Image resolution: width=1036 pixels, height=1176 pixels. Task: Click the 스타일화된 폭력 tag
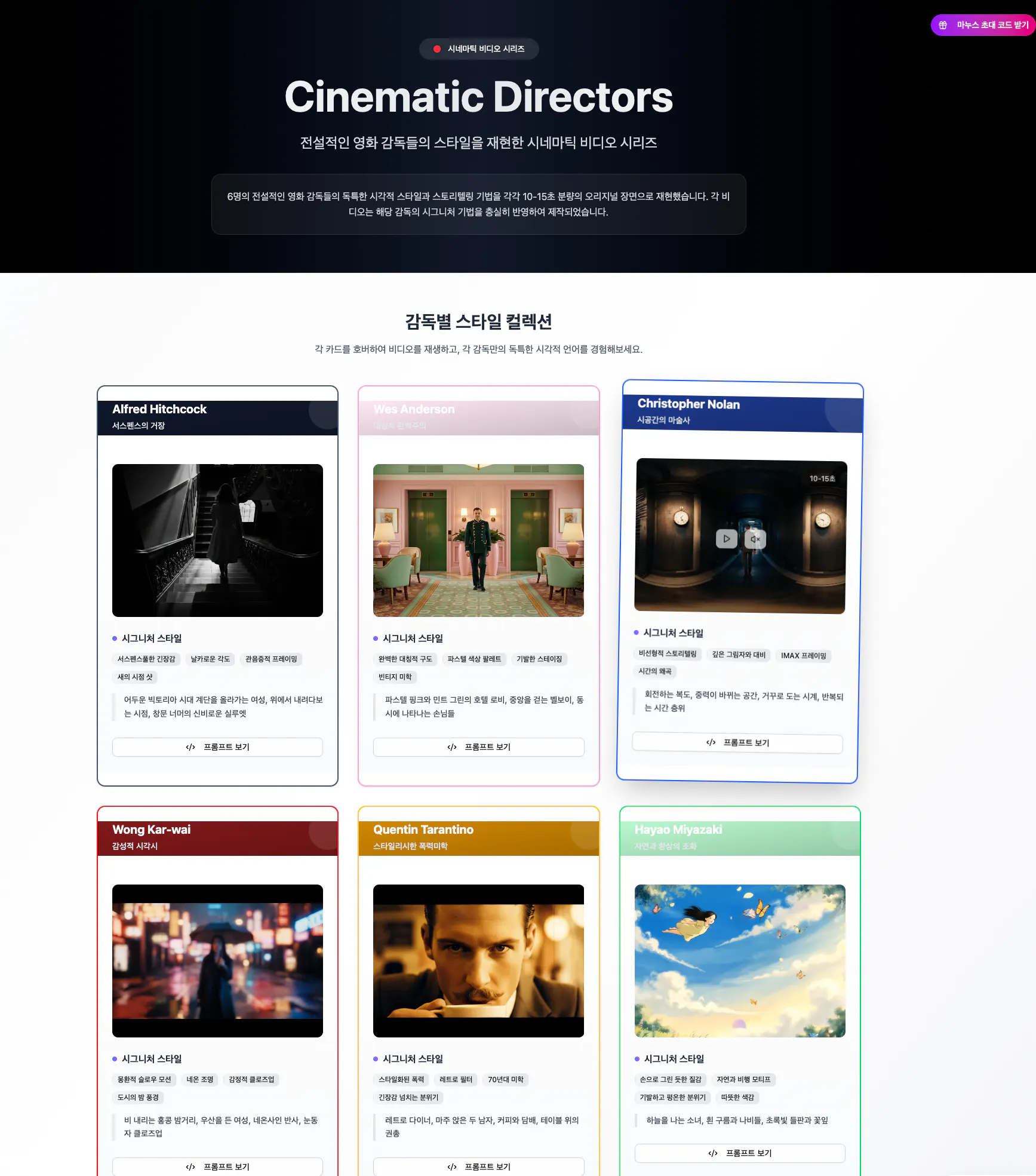coord(401,1080)
